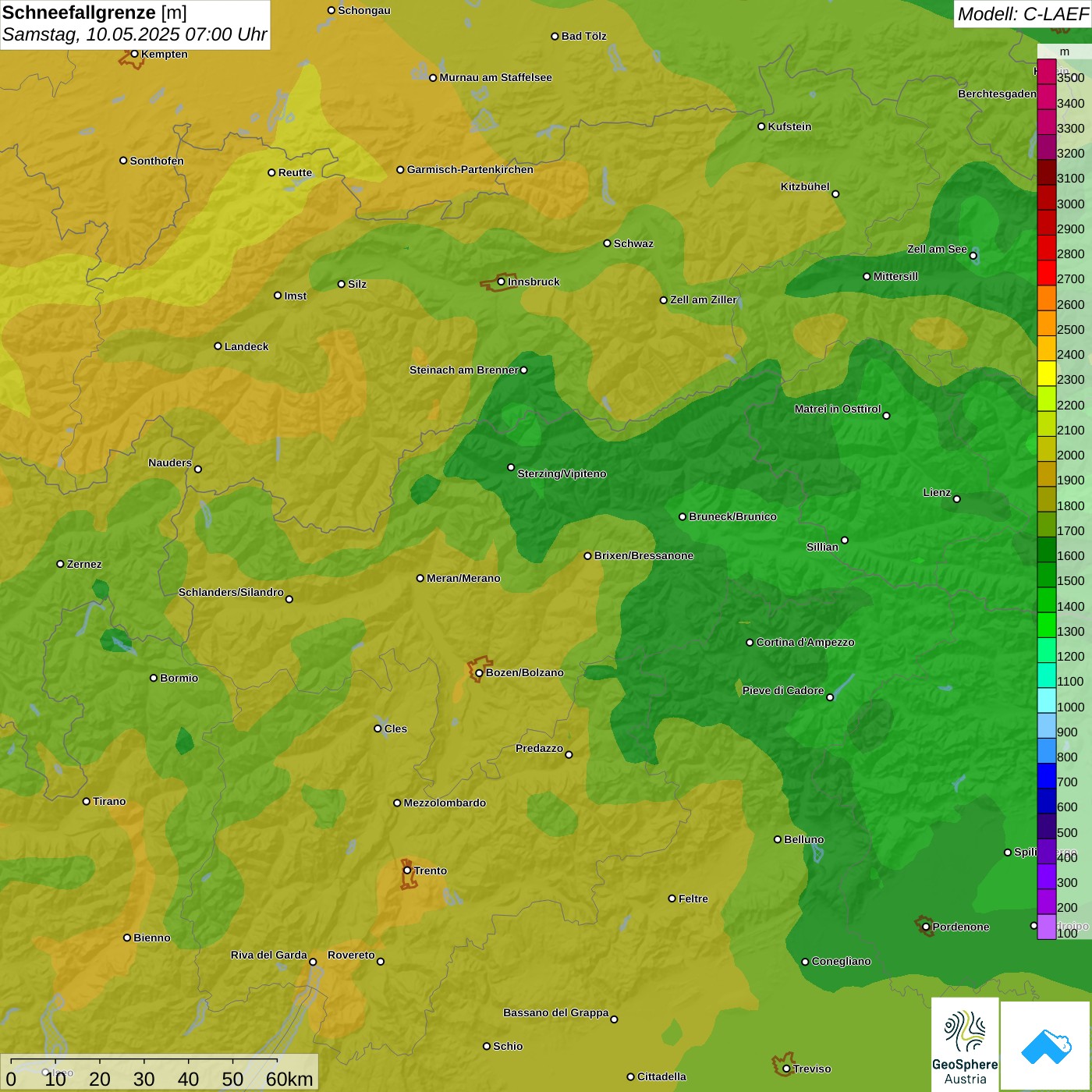Click the Meran/Merano label
Screen dimensions: 1092x1092
click(463, 578)
